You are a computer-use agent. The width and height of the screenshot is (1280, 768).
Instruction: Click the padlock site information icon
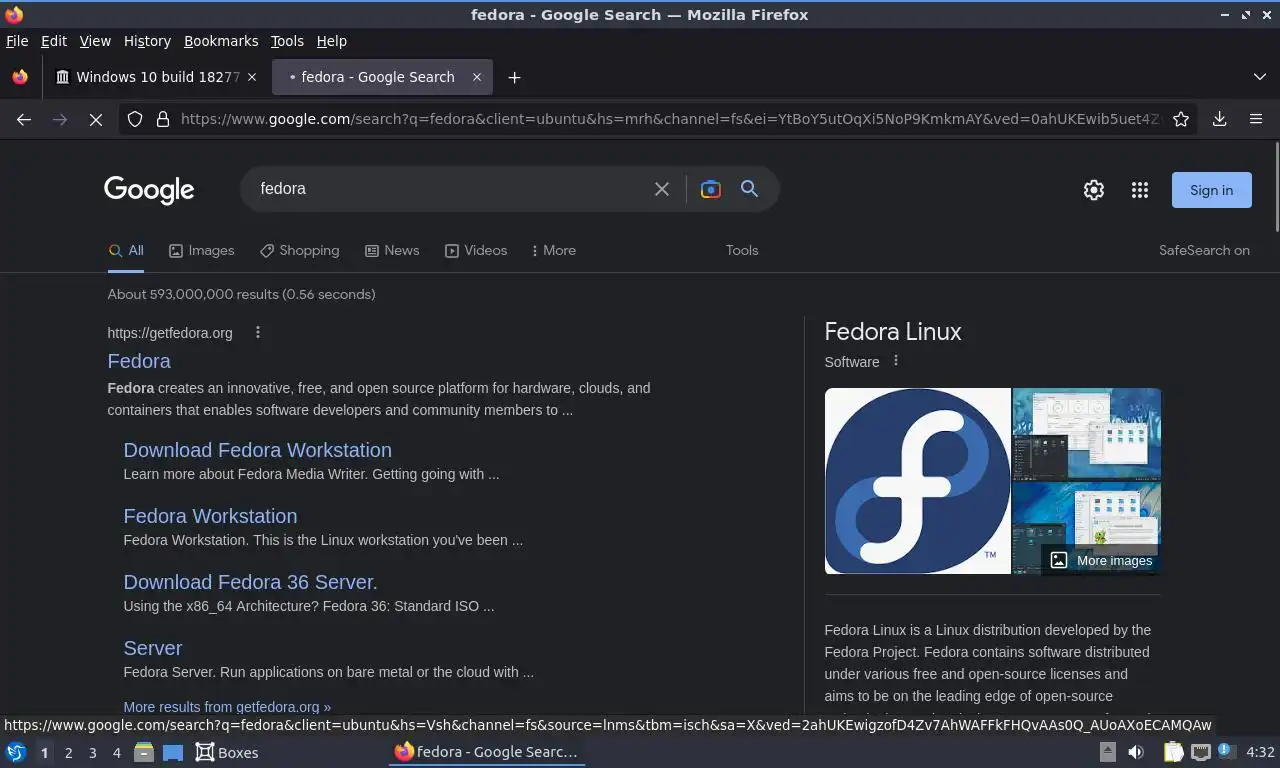[x=162, y=119]
